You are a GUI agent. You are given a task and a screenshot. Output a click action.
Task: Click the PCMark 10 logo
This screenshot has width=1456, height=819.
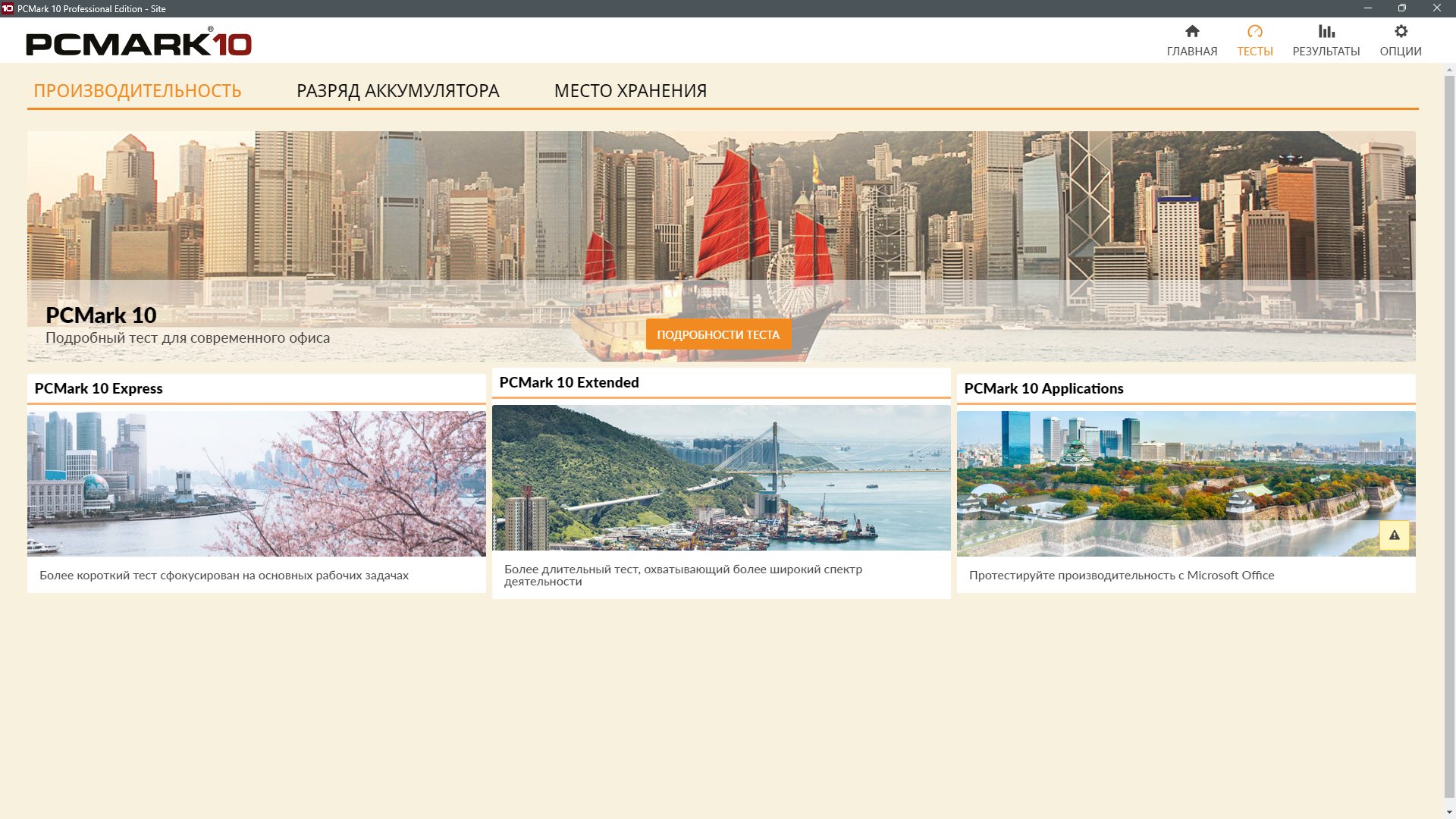pyautogui.click(x=139, y=42)
